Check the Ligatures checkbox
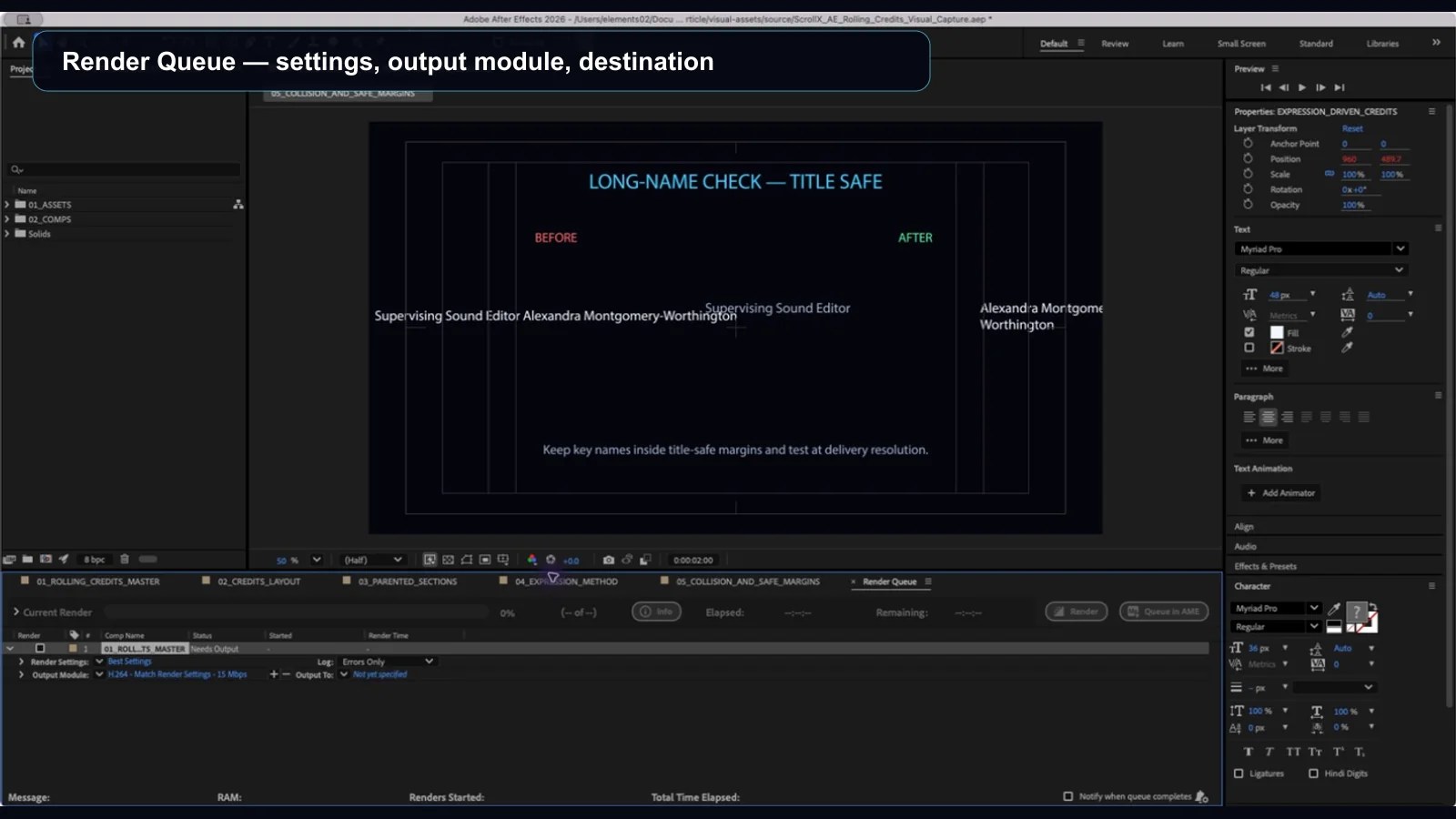The image size is (1456, 819). pyautogui.click(x=1239, y=773)
